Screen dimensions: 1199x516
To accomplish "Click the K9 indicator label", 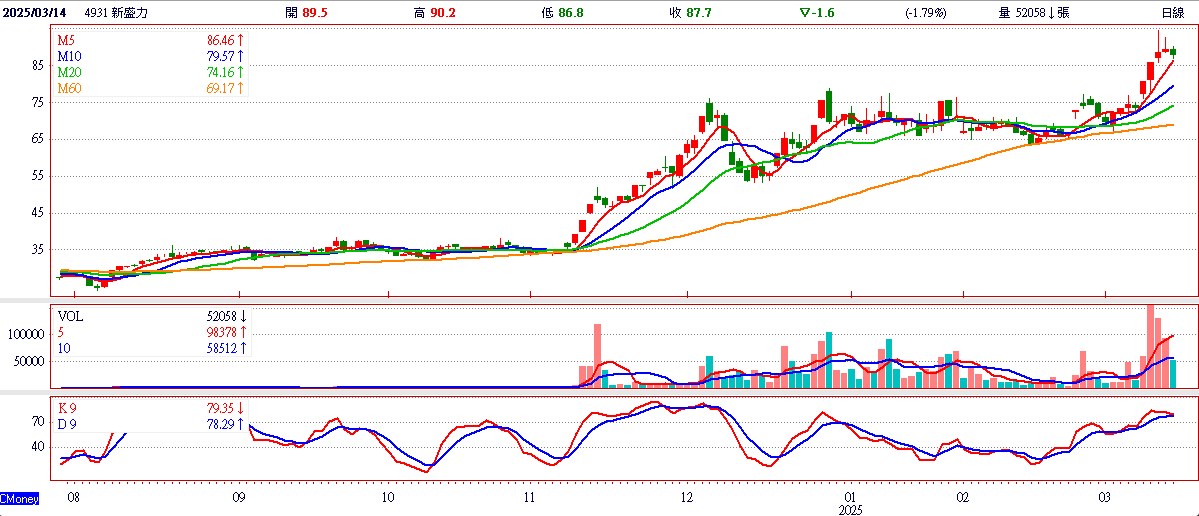I will pos(67,408).
